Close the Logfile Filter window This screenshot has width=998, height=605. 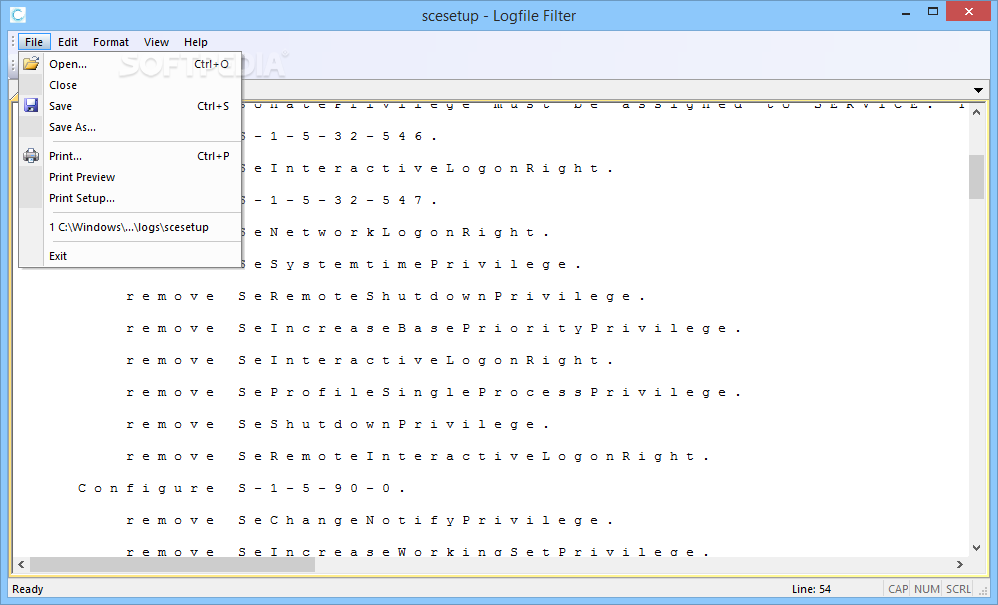[x=969, y=11]
